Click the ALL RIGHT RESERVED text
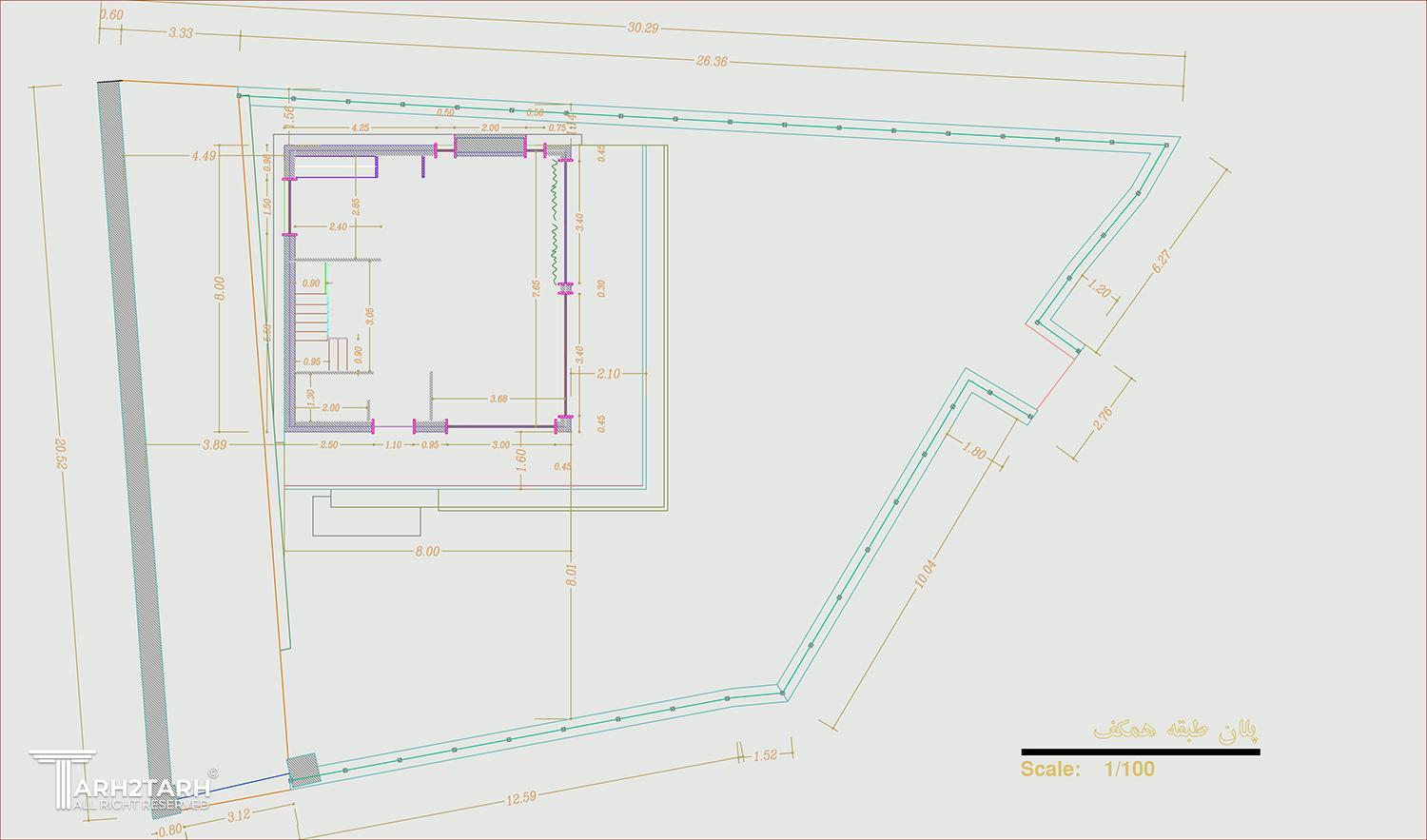1427x840 pixels. pos(141,805)
